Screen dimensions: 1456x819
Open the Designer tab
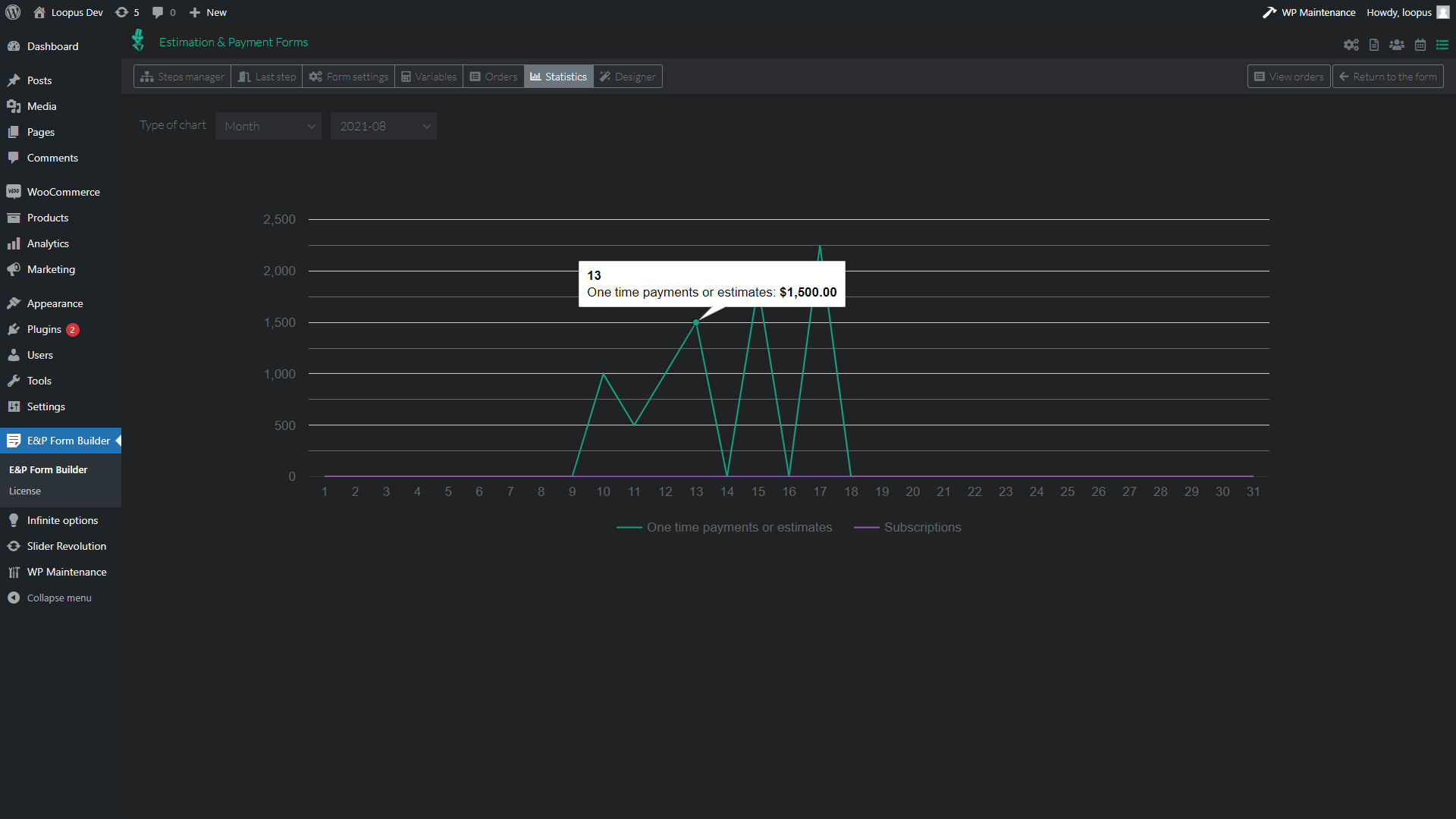628,77
